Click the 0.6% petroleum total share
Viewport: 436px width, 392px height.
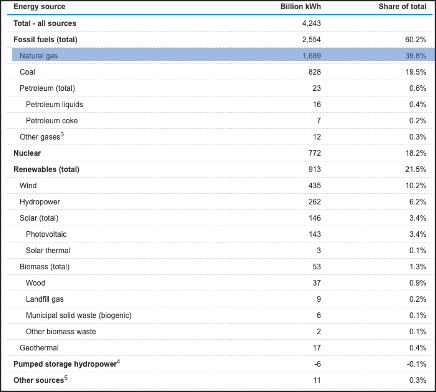(418, 88)
